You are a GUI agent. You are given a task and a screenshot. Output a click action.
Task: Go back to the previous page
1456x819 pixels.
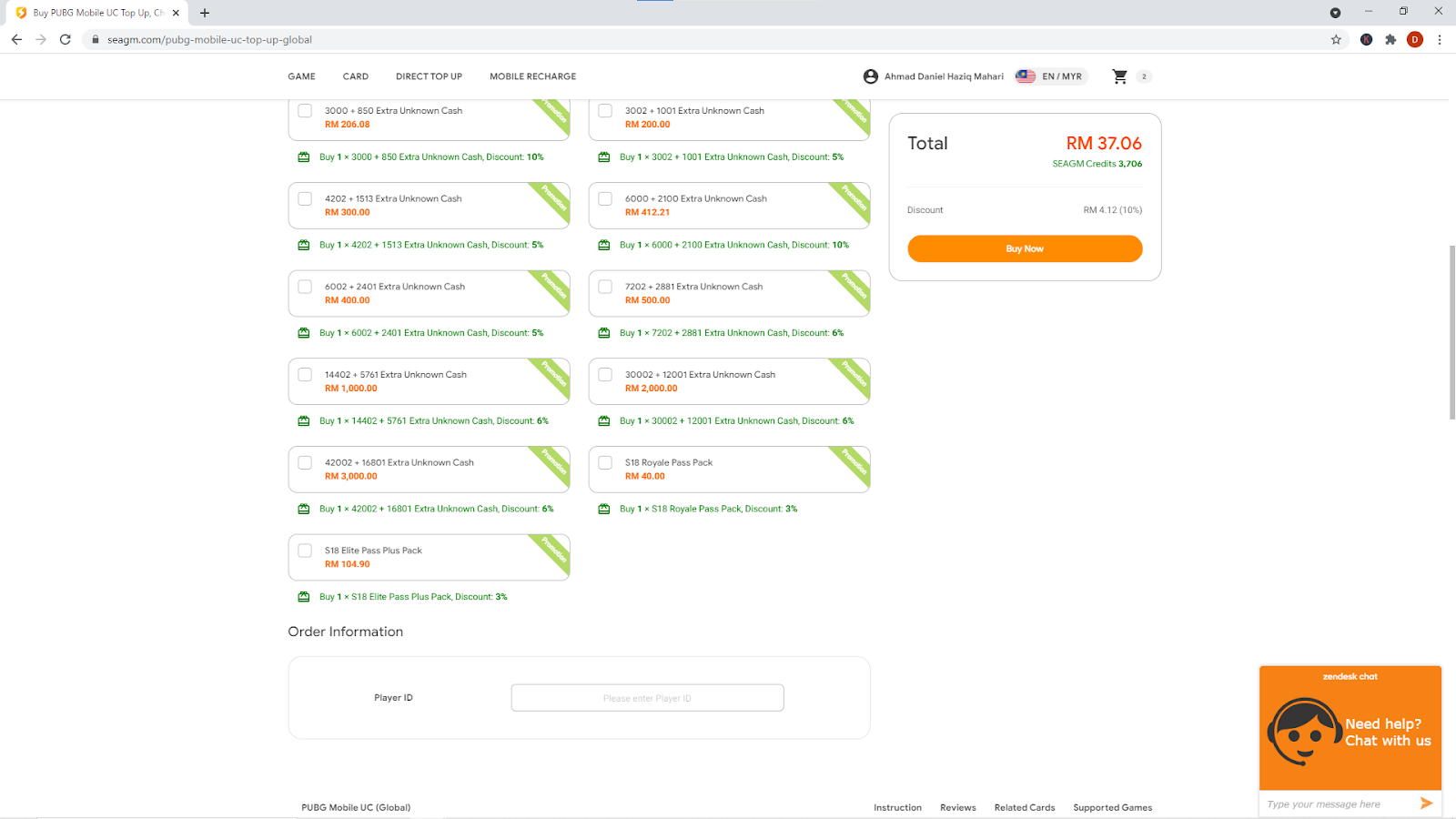(x=16, y=39)
